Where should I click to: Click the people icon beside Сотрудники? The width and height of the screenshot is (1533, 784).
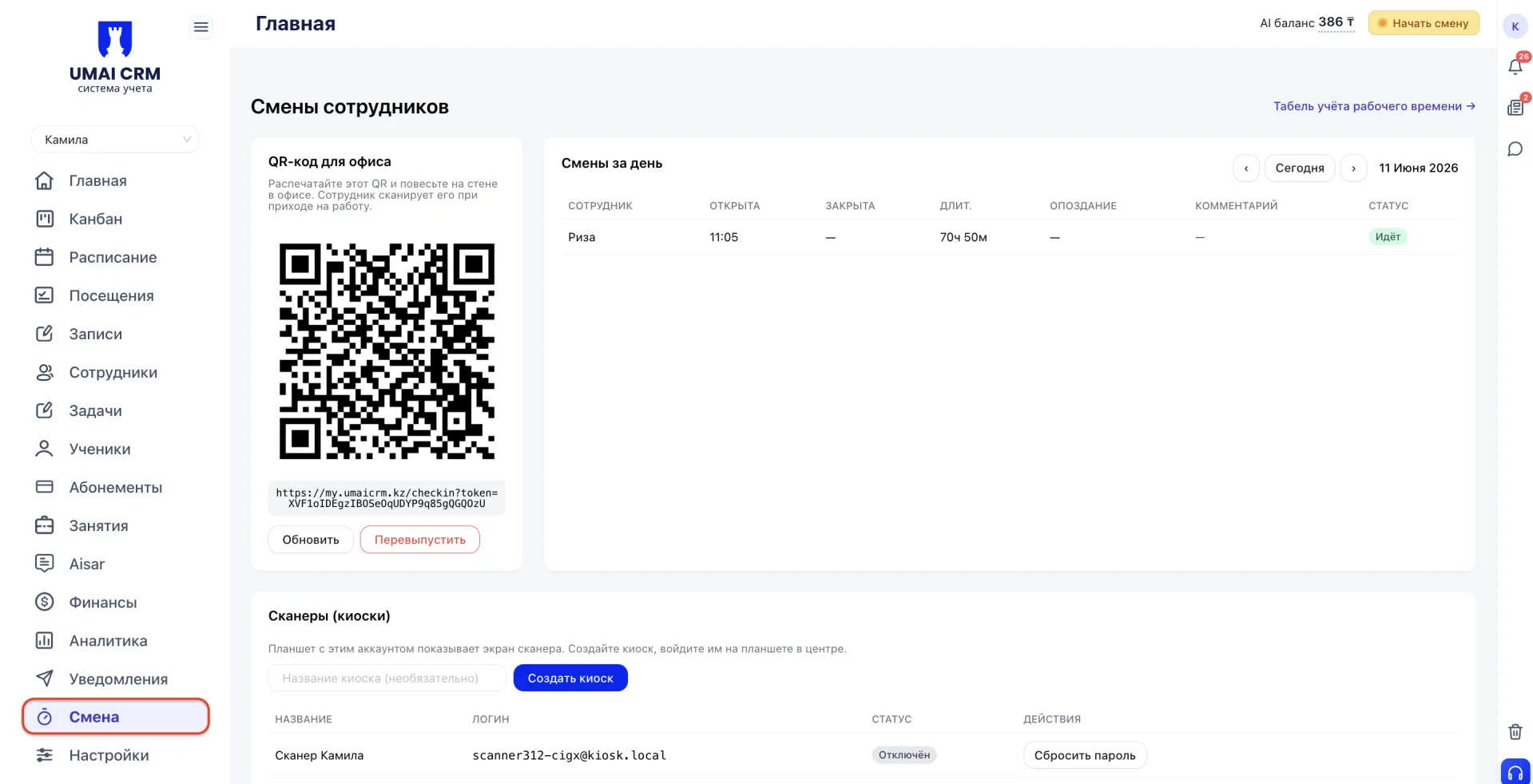pos(45,372)
